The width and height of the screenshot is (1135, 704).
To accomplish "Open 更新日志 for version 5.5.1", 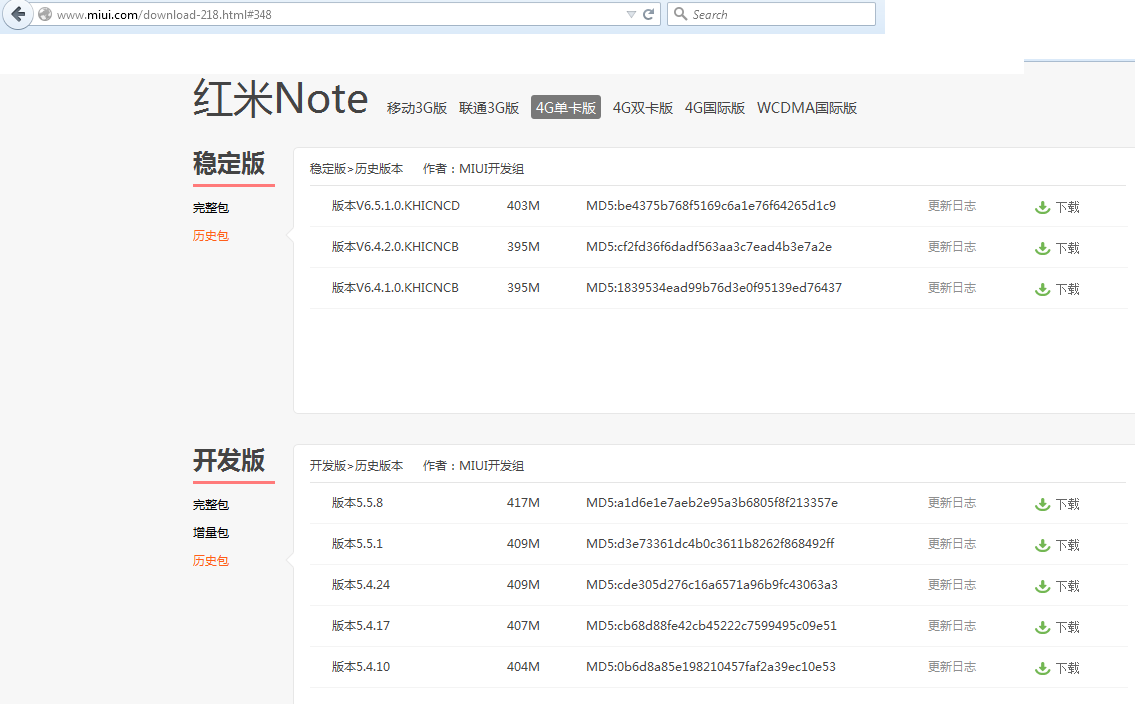I will point(951,544).
